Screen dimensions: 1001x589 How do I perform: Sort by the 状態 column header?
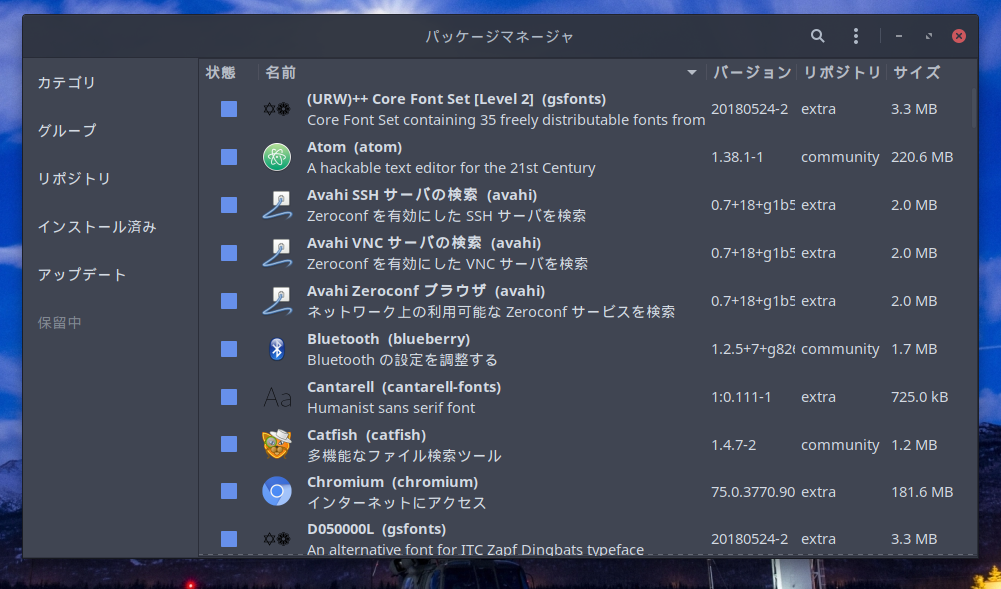pos(221,73)
